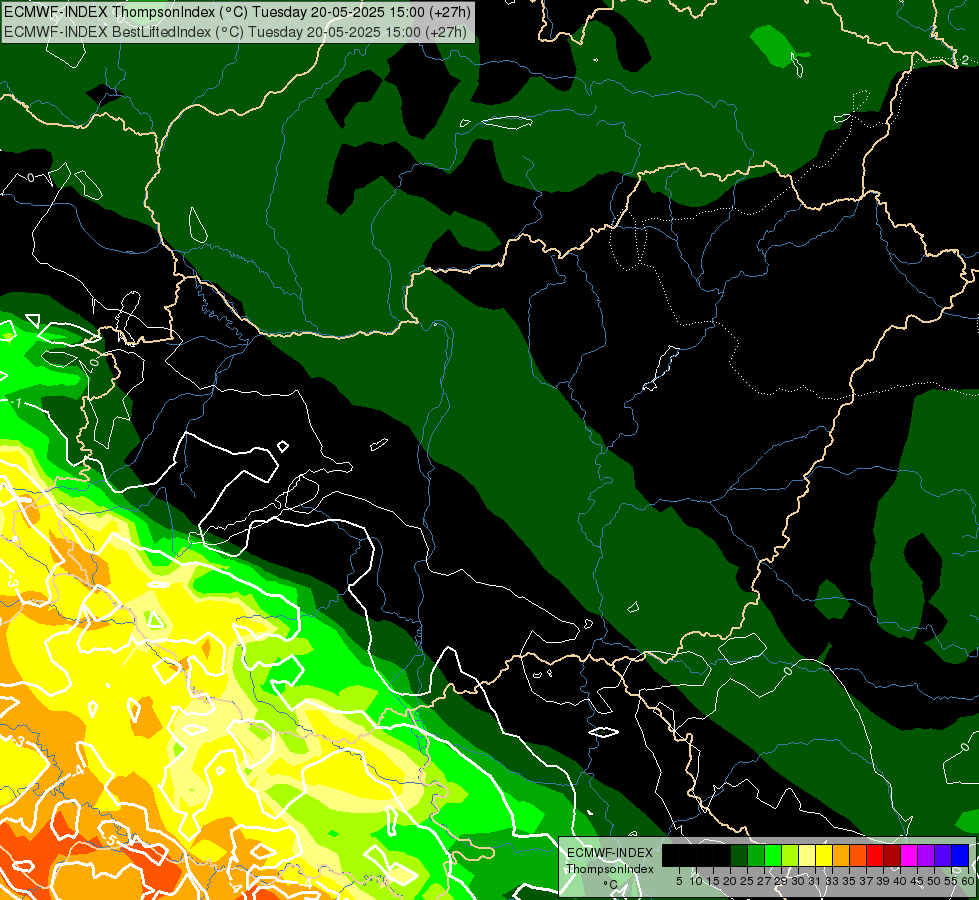Screen dimensions: 979x900
Task: Click the -1 contour label on the green band
Action: [17, 403]
